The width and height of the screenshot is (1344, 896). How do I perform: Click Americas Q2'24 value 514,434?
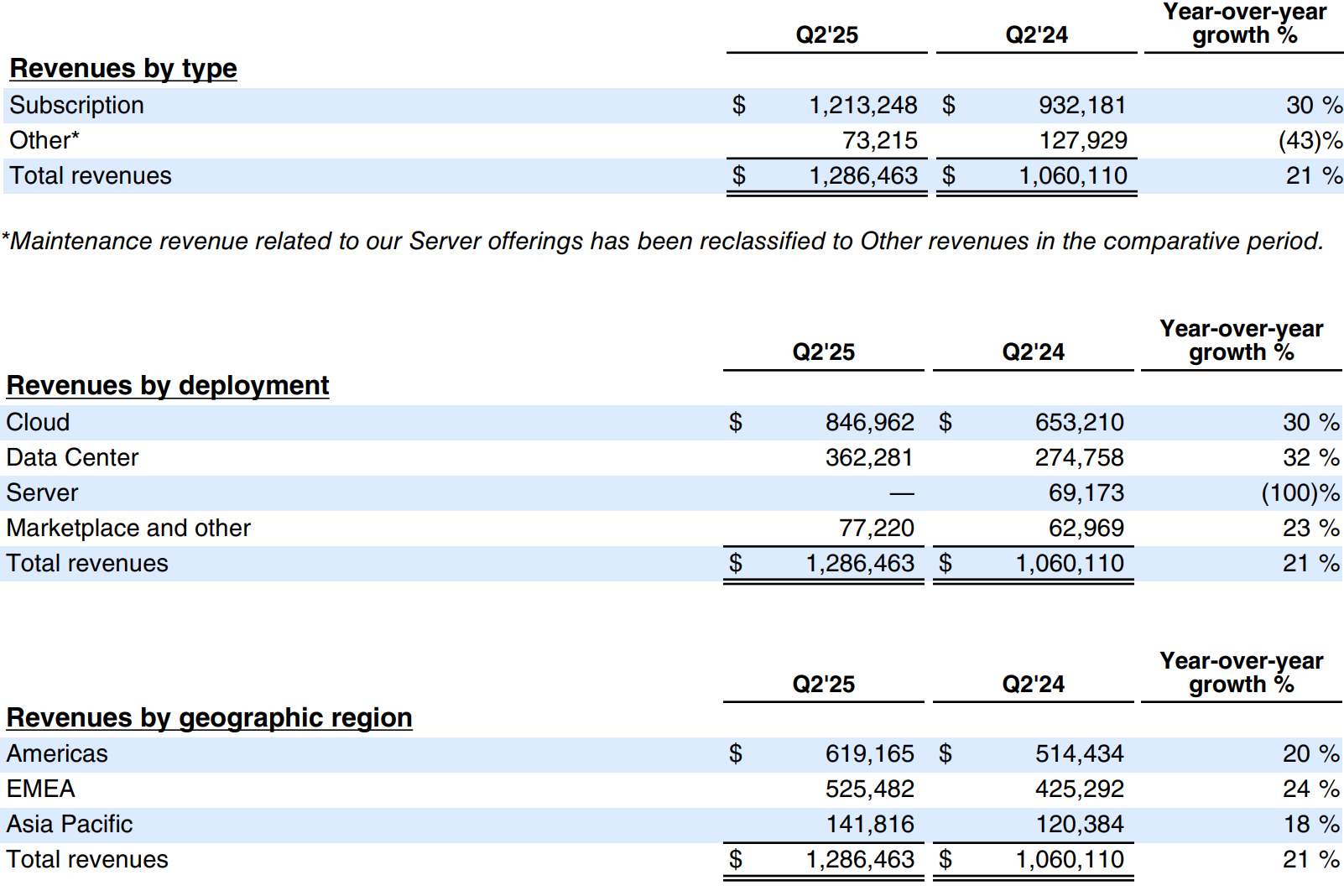point(1079,753)
